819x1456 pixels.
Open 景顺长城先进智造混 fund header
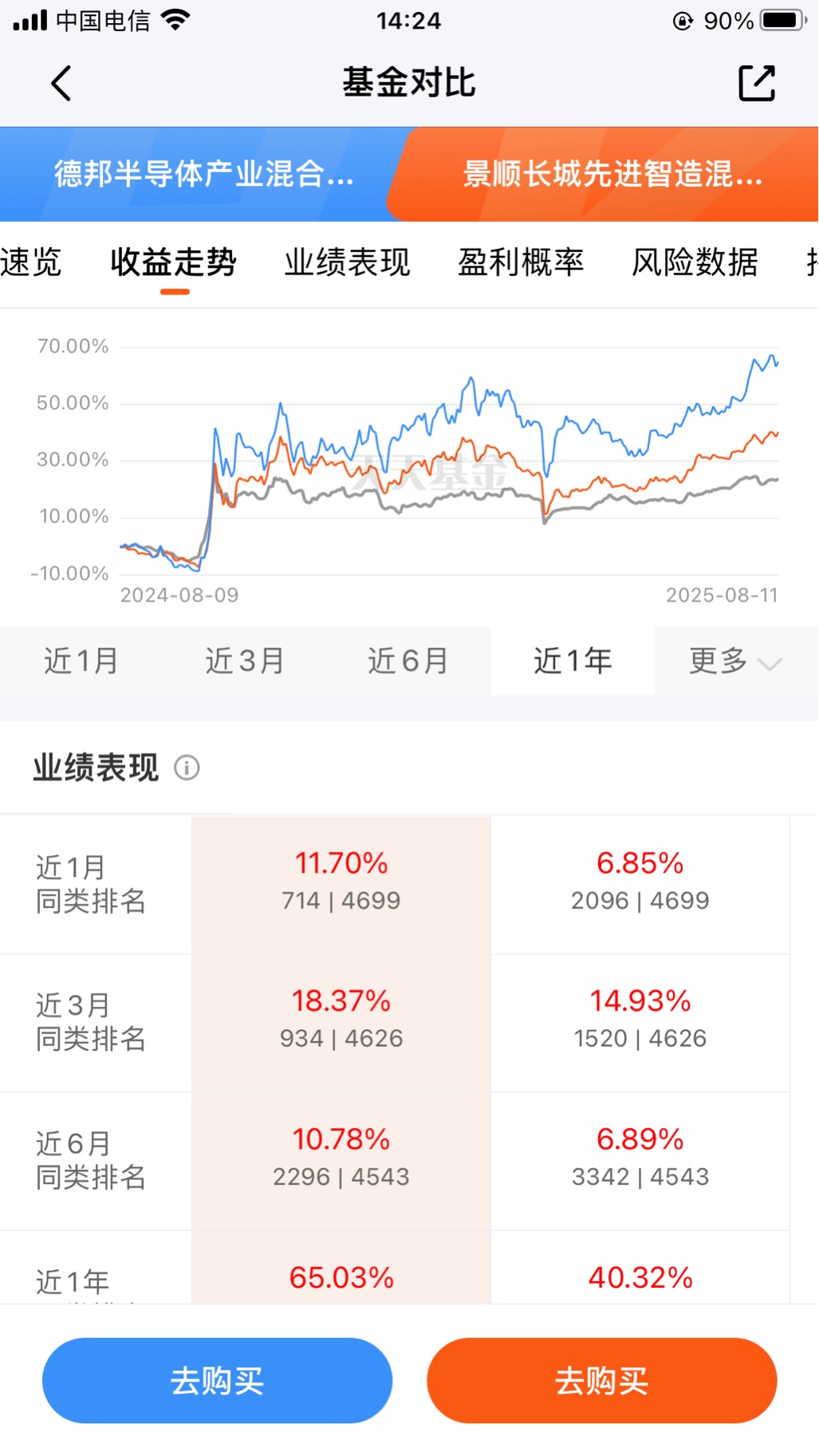(612, 174)
